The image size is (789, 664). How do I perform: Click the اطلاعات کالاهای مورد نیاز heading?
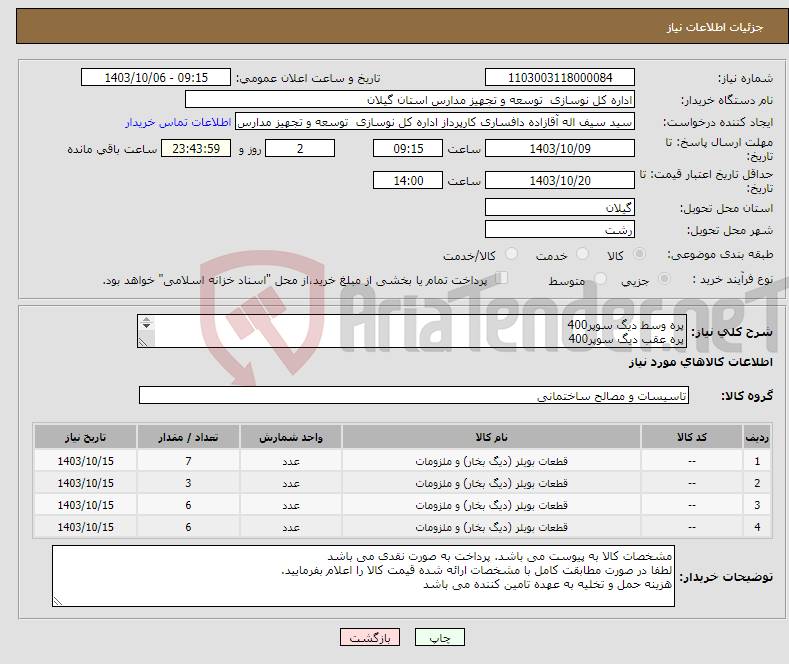click(700, 362)
